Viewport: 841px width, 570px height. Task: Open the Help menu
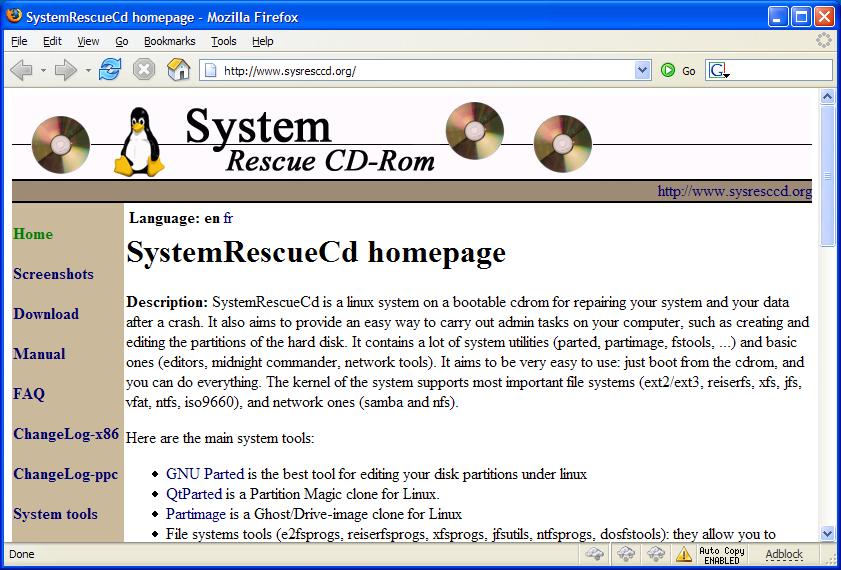tap(262, 41)
